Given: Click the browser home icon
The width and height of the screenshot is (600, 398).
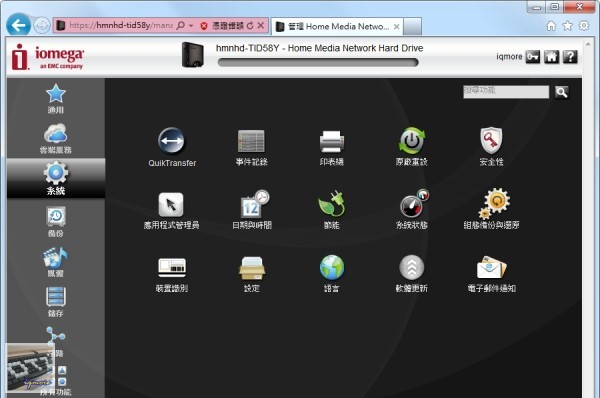Looking at the screenshot, I should [x=551, y=26].
